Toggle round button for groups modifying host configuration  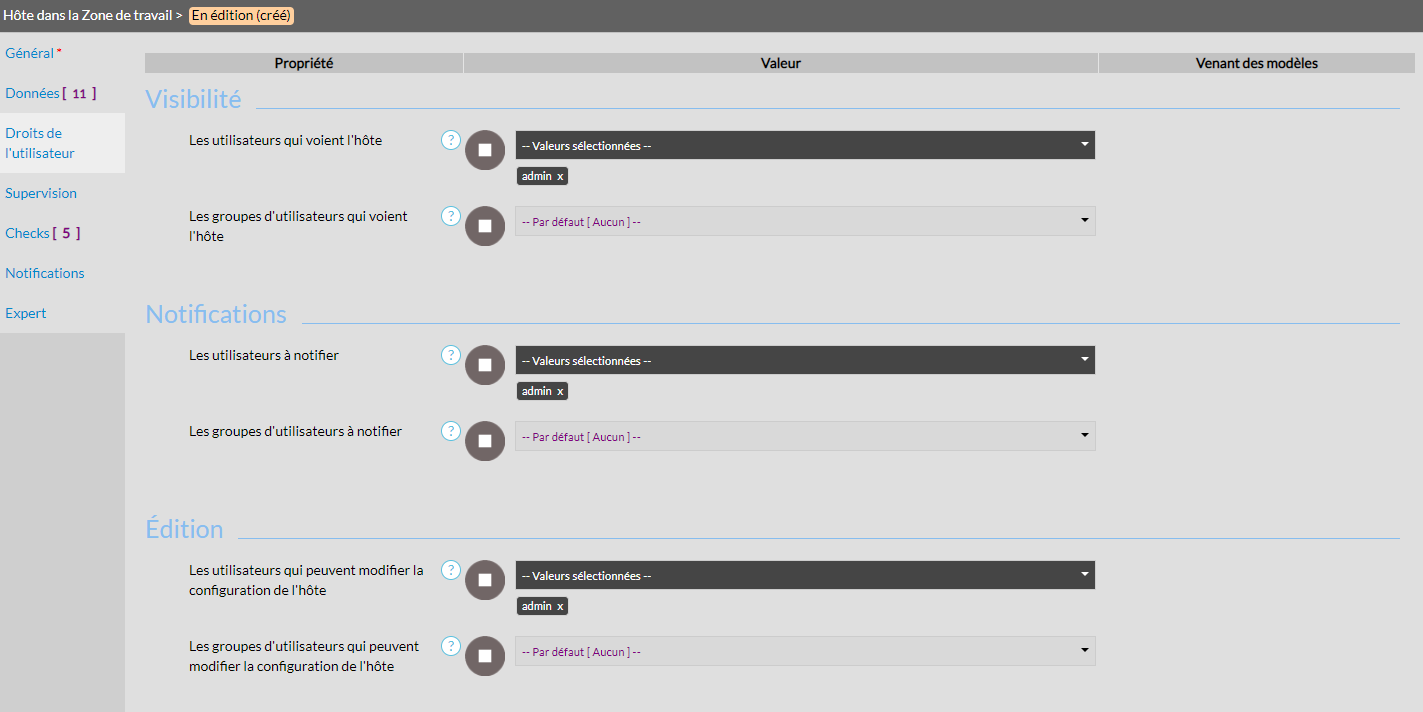(485, 656)
